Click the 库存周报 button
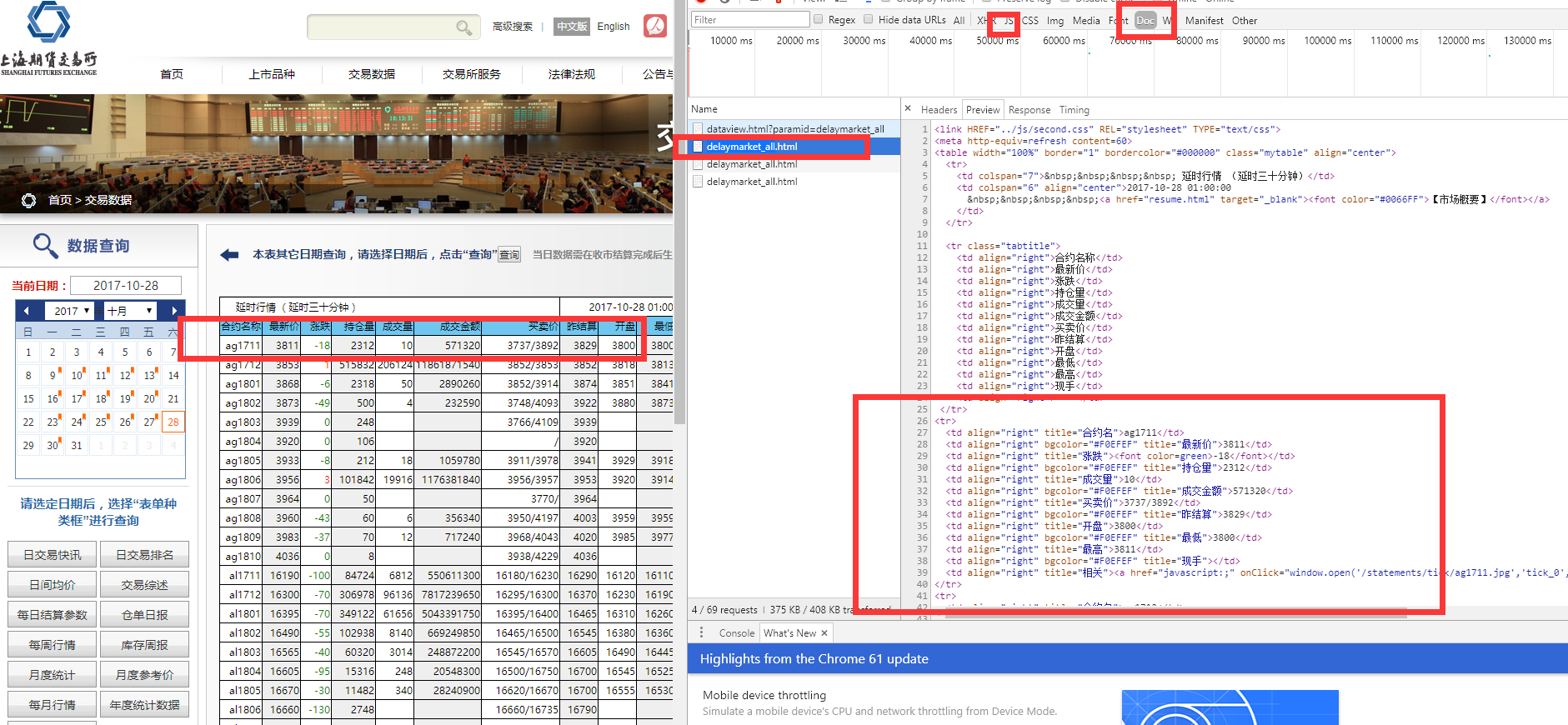 pyautogui.click(x=144, y=645)
